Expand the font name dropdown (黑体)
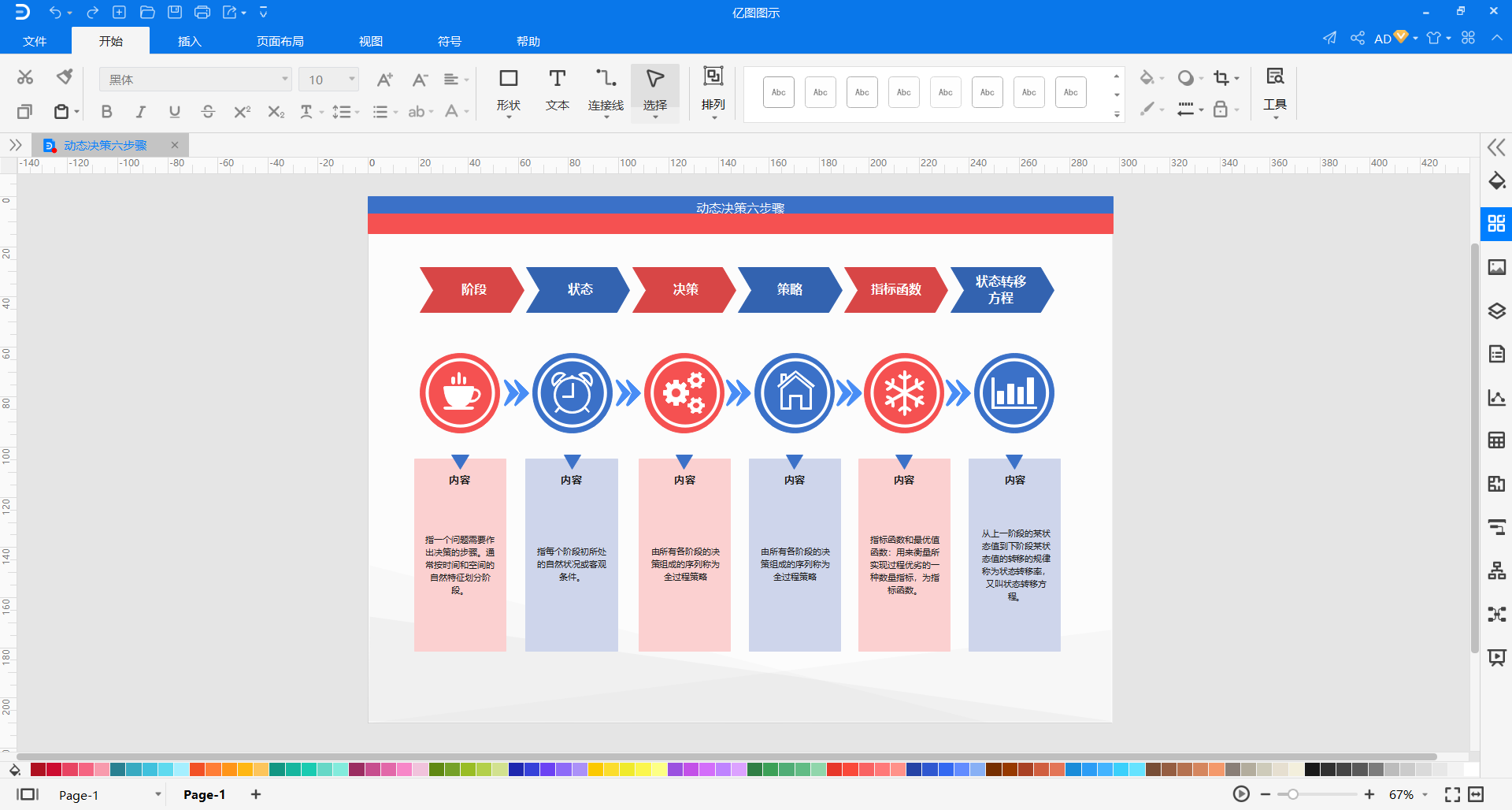 284,80
